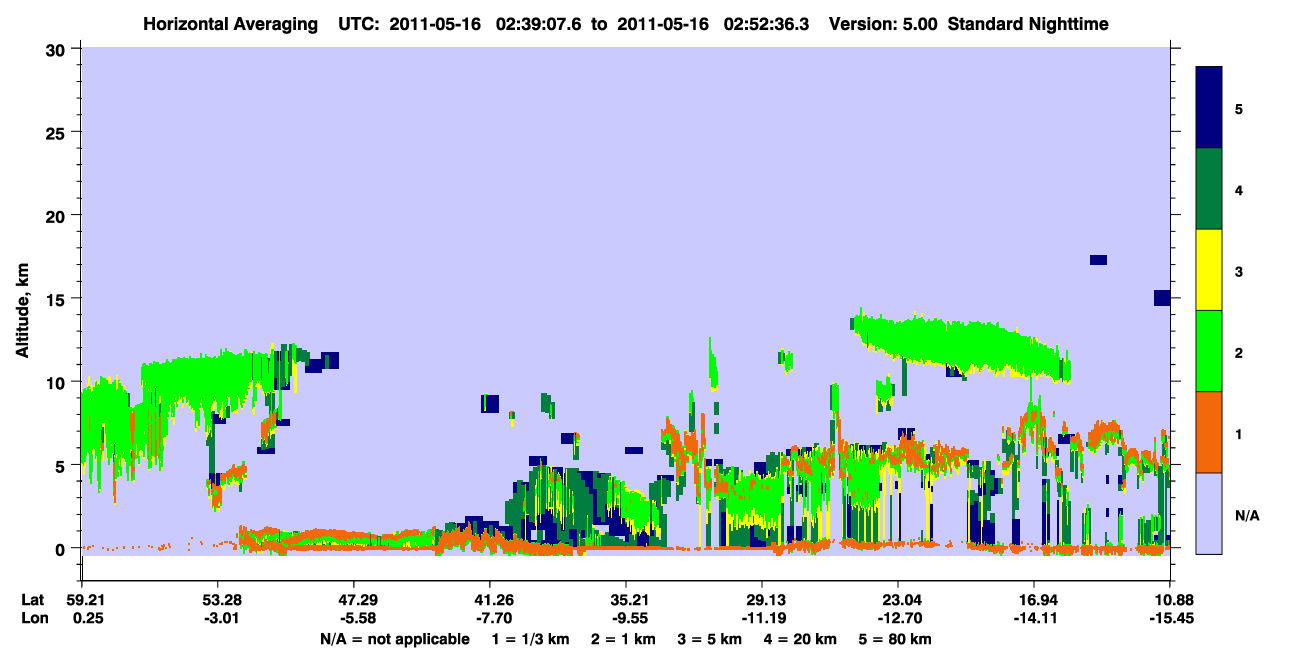The height and width of the screenshot is (667, 1300).
Task: Click longitude value -11.19
Action: (762, 618)
